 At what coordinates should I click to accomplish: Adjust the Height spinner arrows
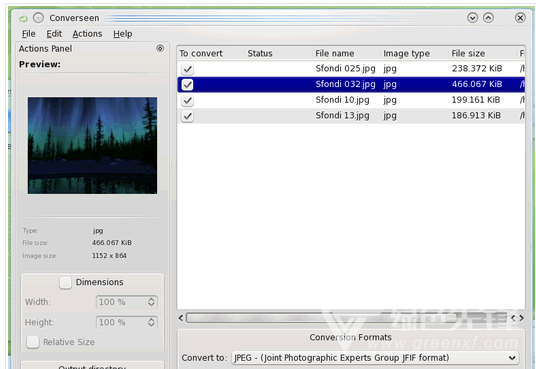(151, 322)
